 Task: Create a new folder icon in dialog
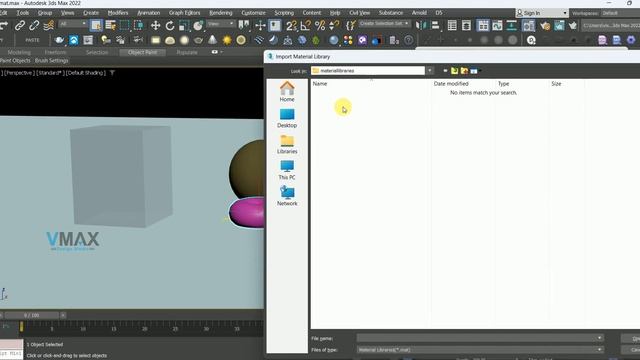(x=464, y=71)
